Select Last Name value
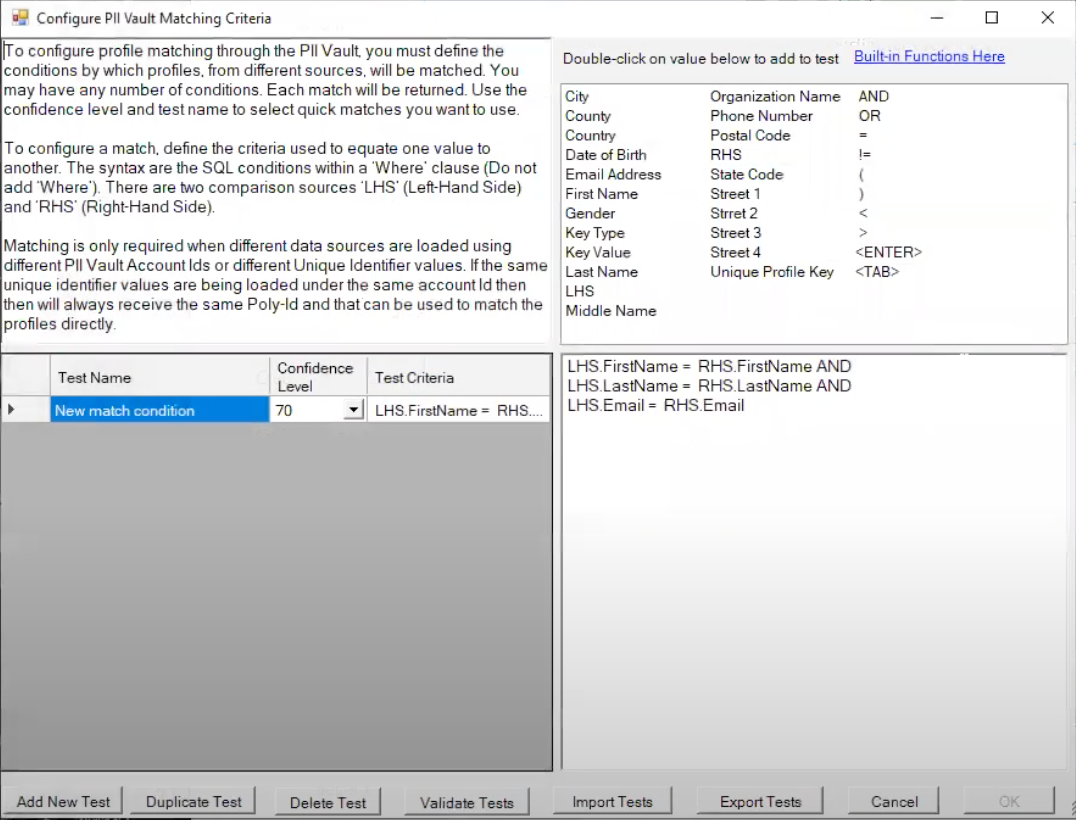The height and width of the screenshot is (820, 1076). pyautogui.click(x=602, y=272)
